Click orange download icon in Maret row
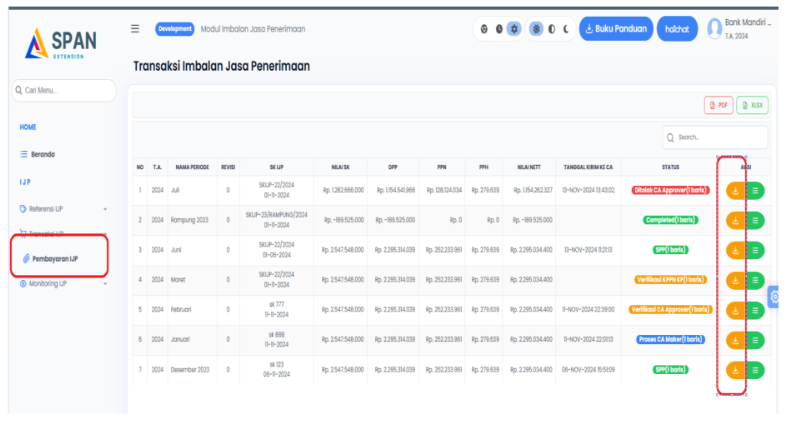 pos(736,280)
